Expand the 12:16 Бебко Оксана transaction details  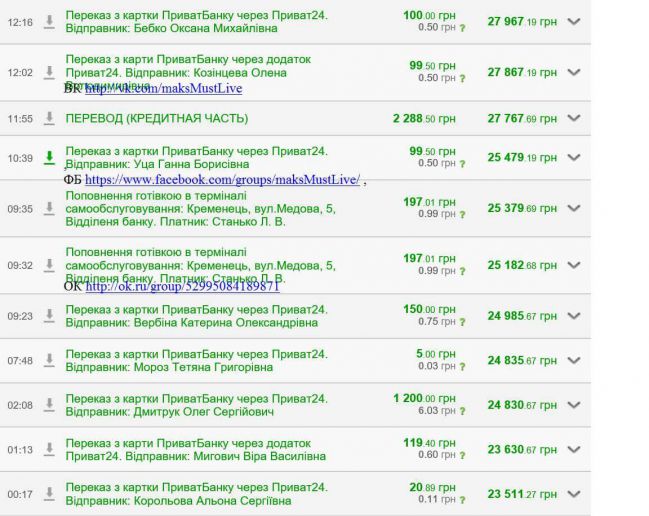tap(574, 22)
